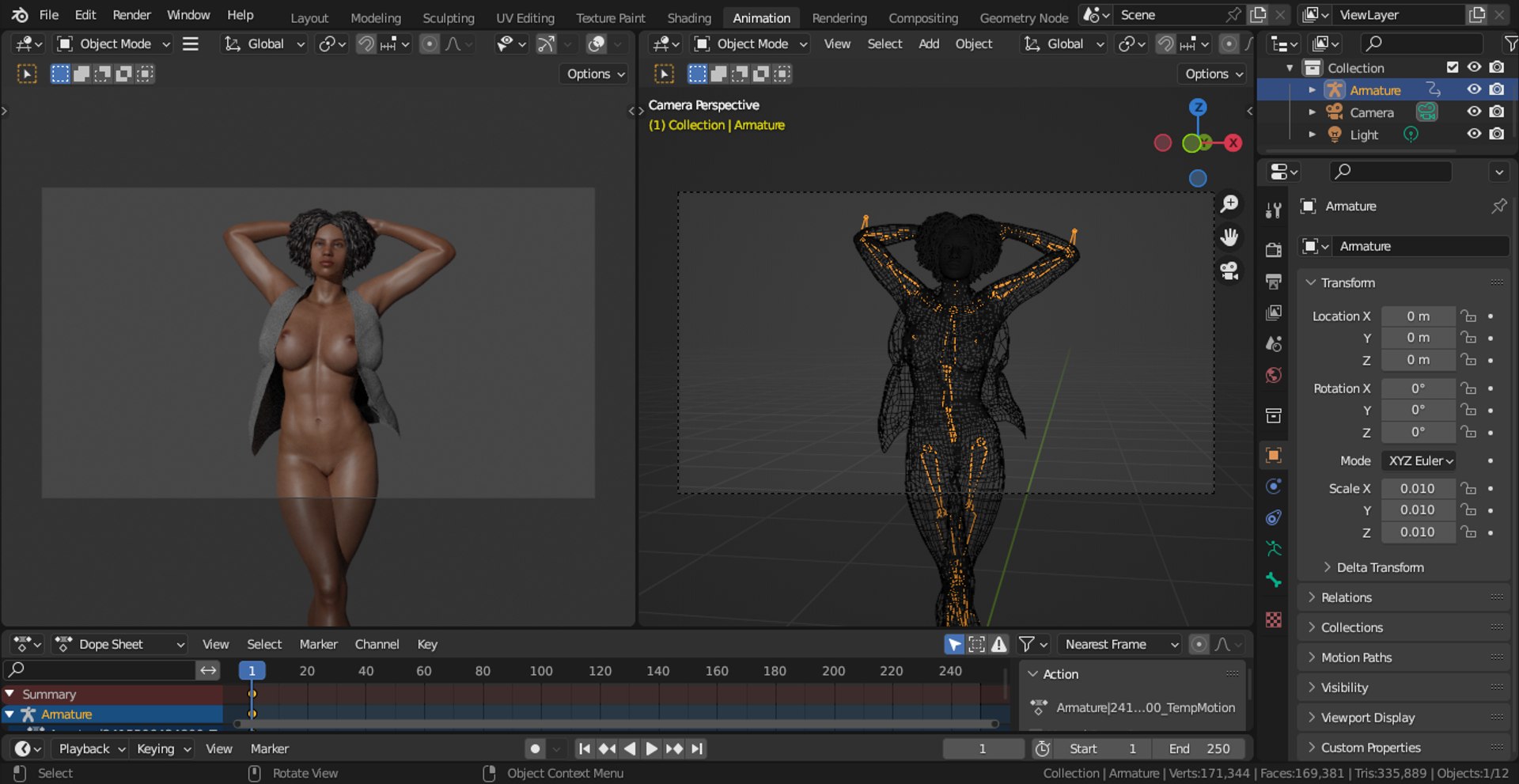Uncheck the Collection exclude checkbox
Screen dimensions: 1519x784
(x=1453, y=67)
